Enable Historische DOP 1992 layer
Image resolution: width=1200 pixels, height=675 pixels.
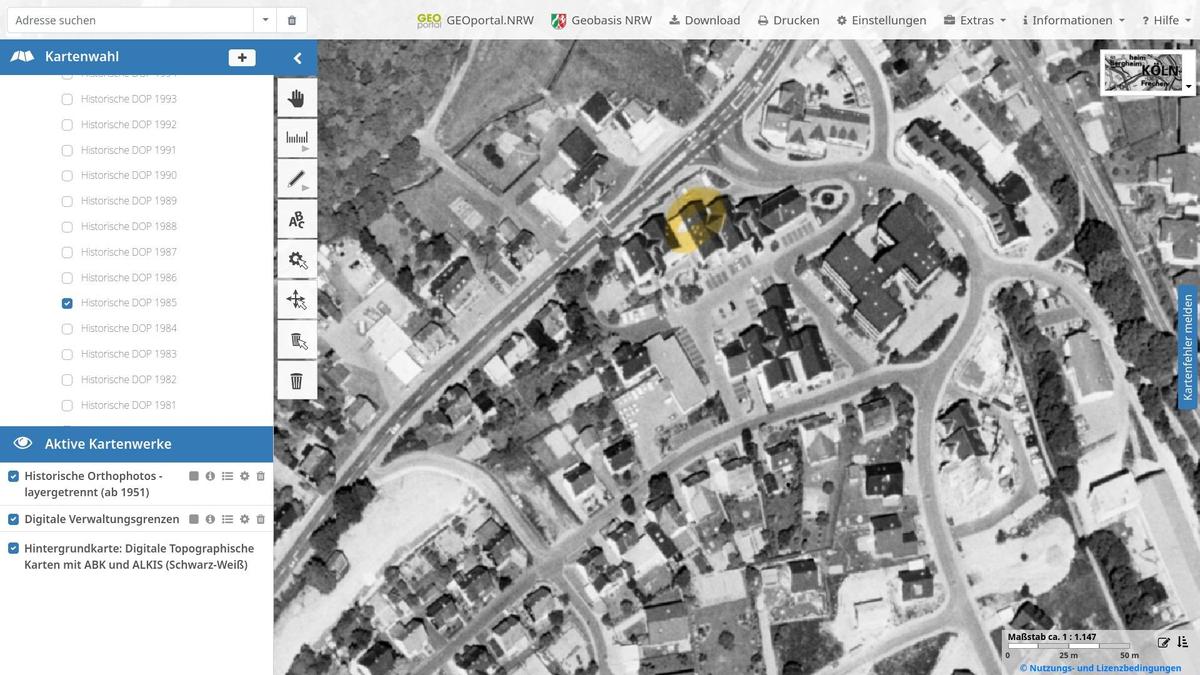pos(67,125)
